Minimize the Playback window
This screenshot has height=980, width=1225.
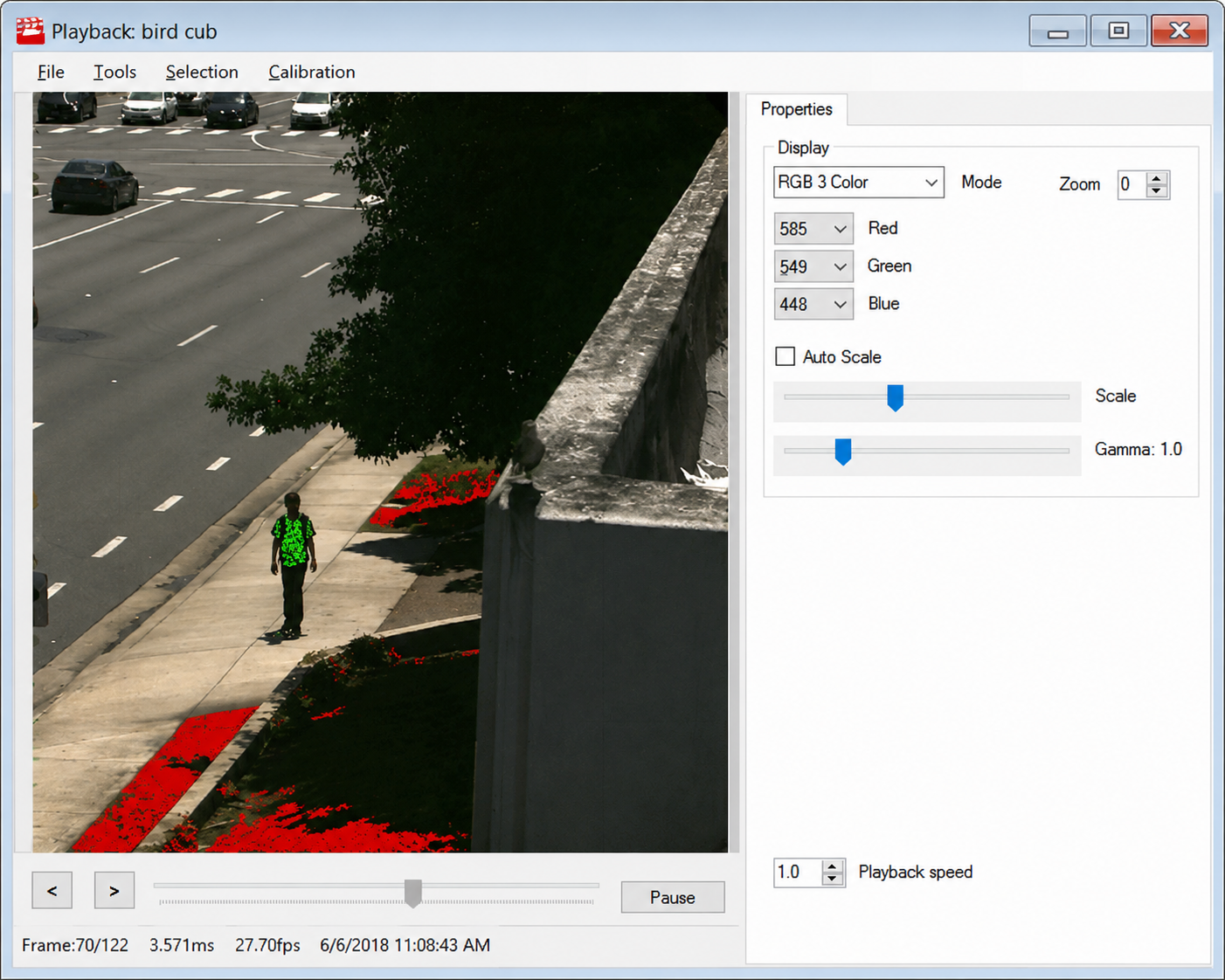click(x=1058, y=31)
